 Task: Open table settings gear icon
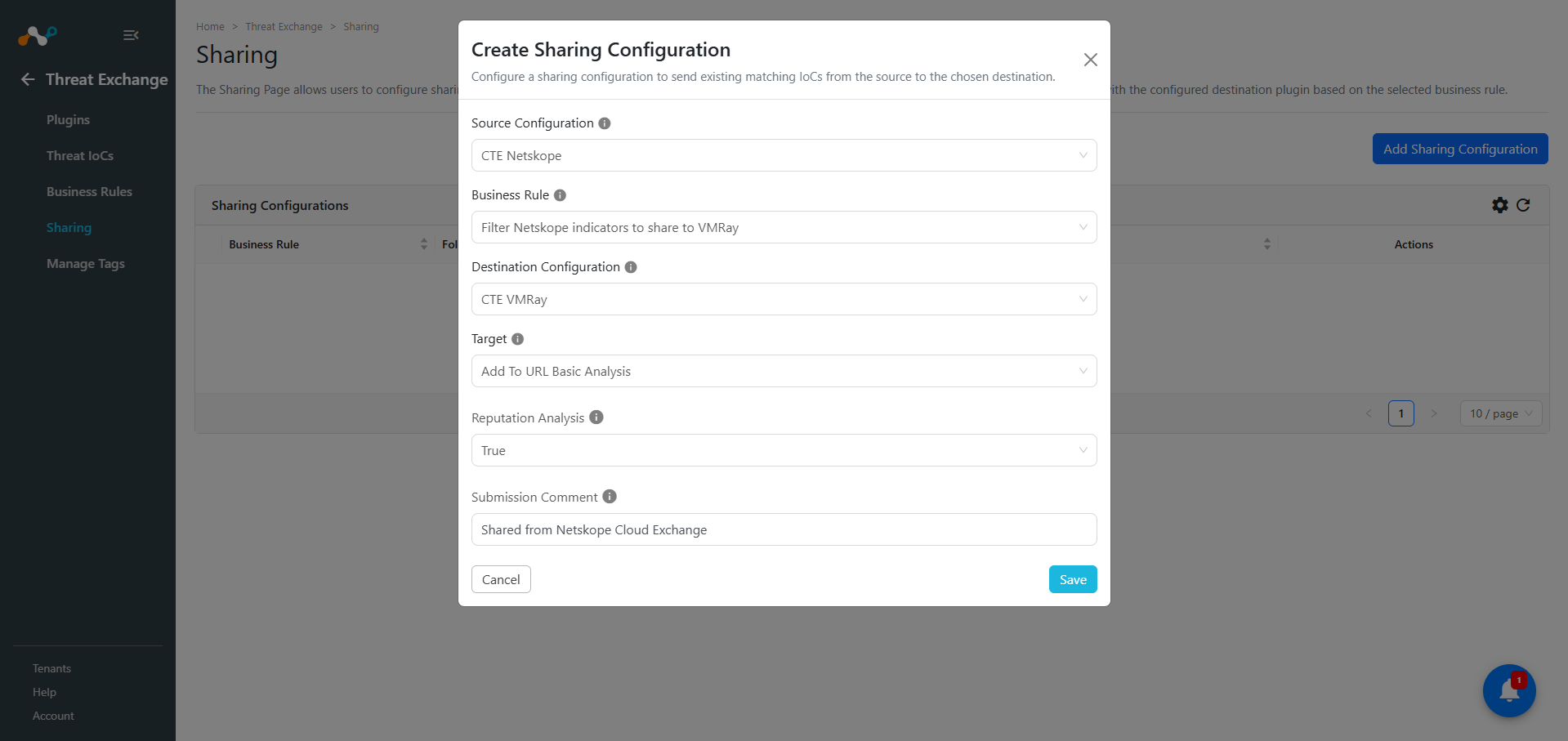point(1500,205)
